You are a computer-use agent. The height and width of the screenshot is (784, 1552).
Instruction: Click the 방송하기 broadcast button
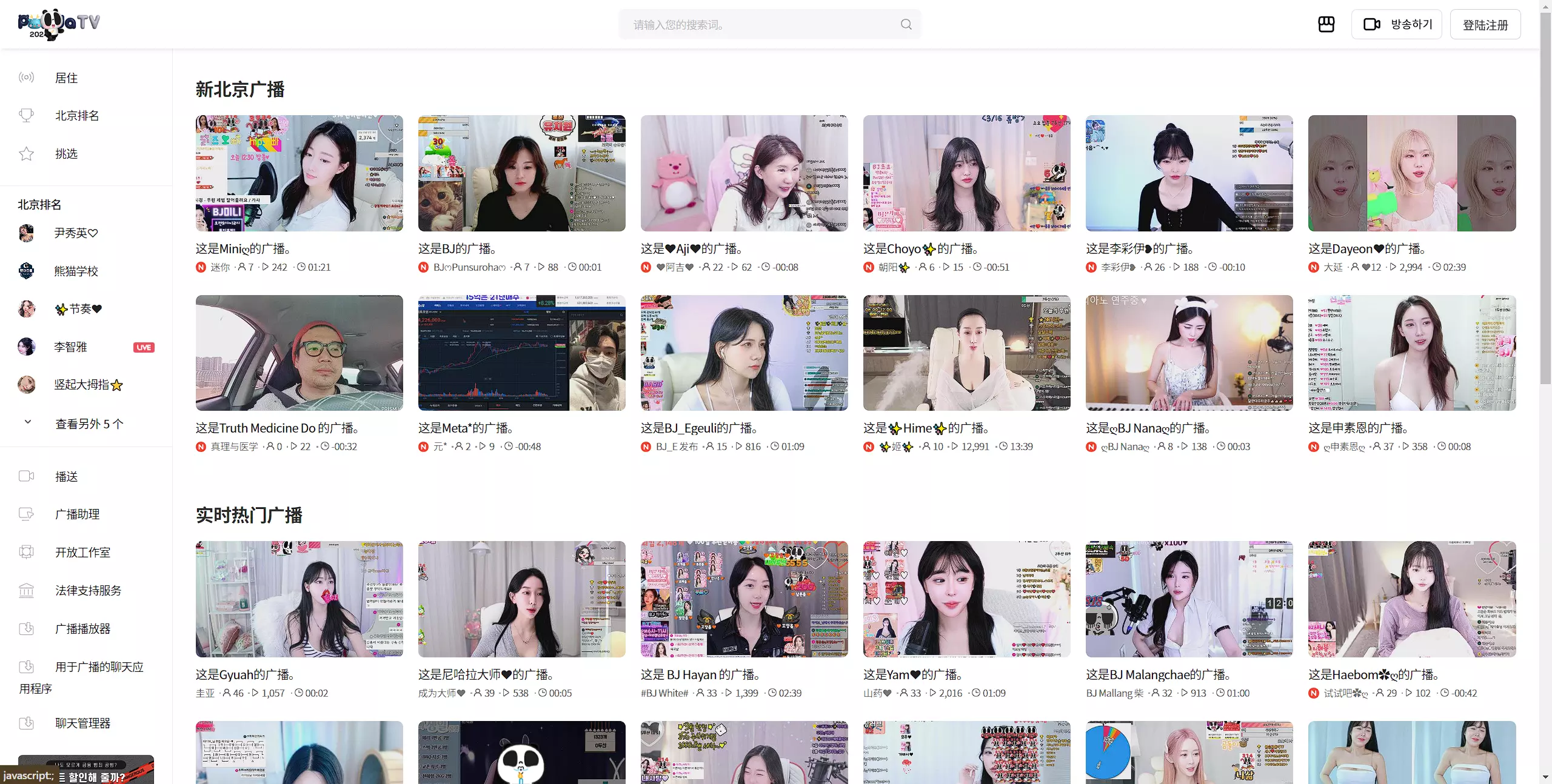tap(1396, 24)
